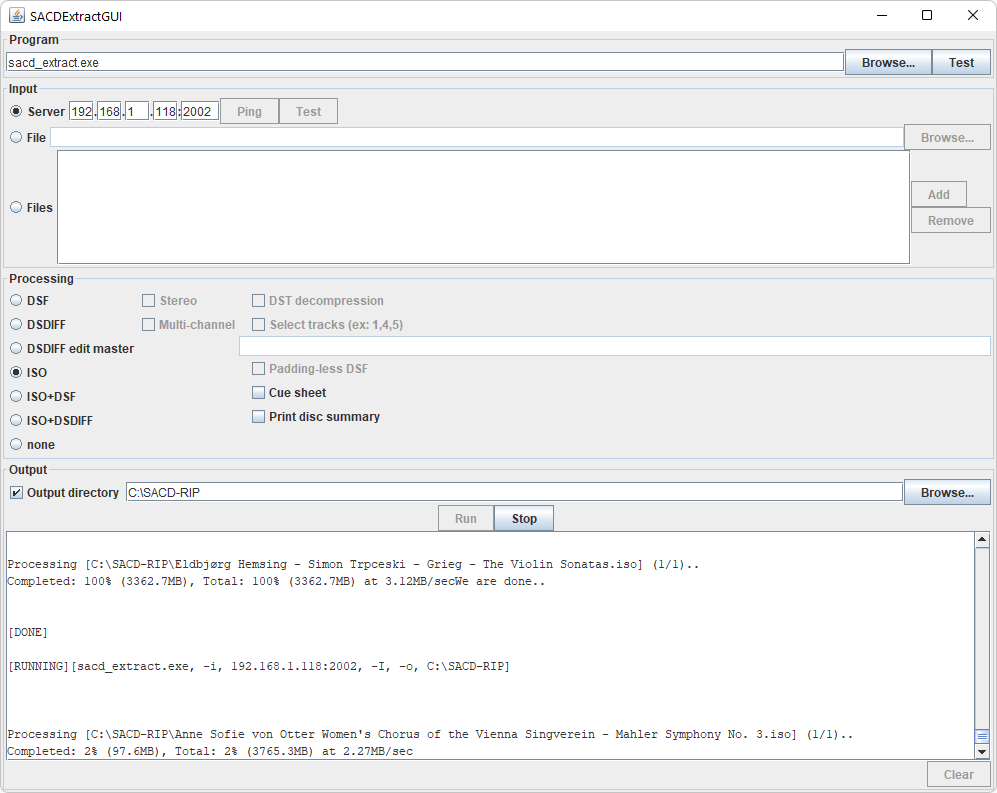997x793 pixels.
Task: Click the Run button
Action: point(465,518)
